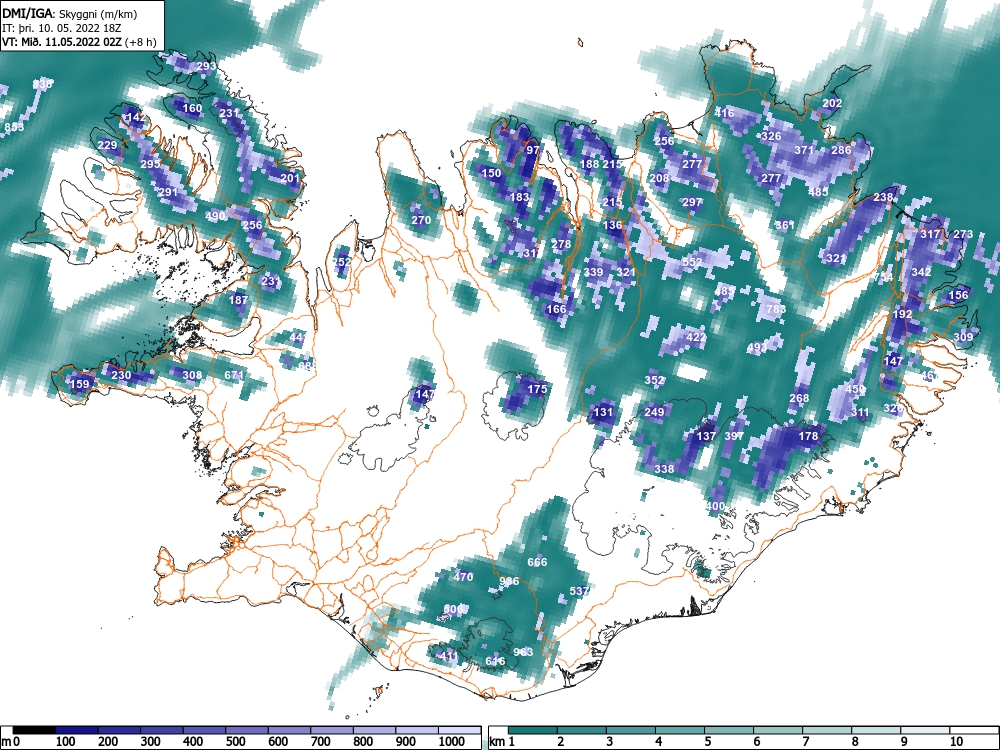Click visibility value 238 on the map
Screen dimensions: 1000x750
pyautogui.click(x=883, y=197)
